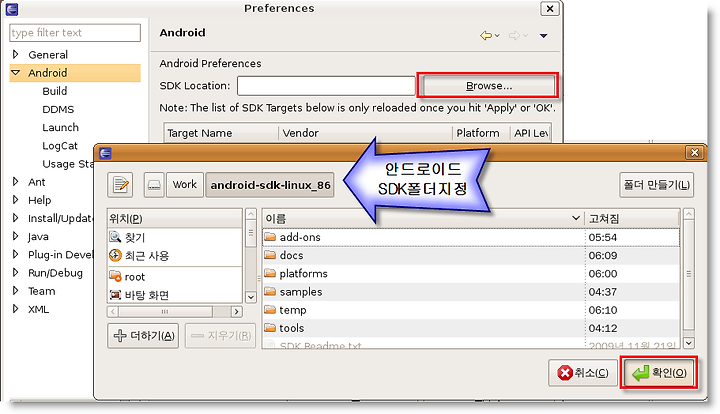Image resolution: width=720 pixels, height=414 pixels.
Task: Click the SDK Location text field
Action: [326, 86]
